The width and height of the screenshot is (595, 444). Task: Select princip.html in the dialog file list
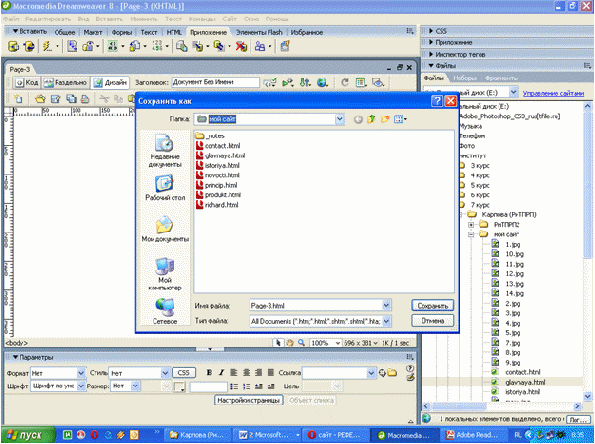[x=217, y=185]
